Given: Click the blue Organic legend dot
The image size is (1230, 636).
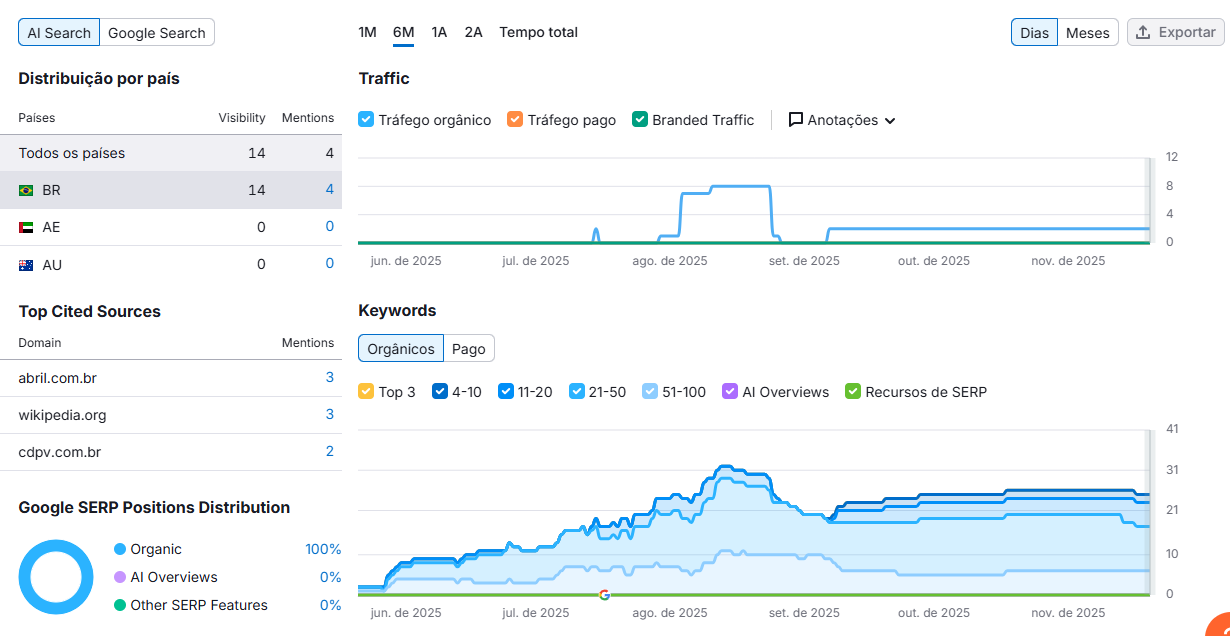Looking at the screenshot, I should point(120,549).
